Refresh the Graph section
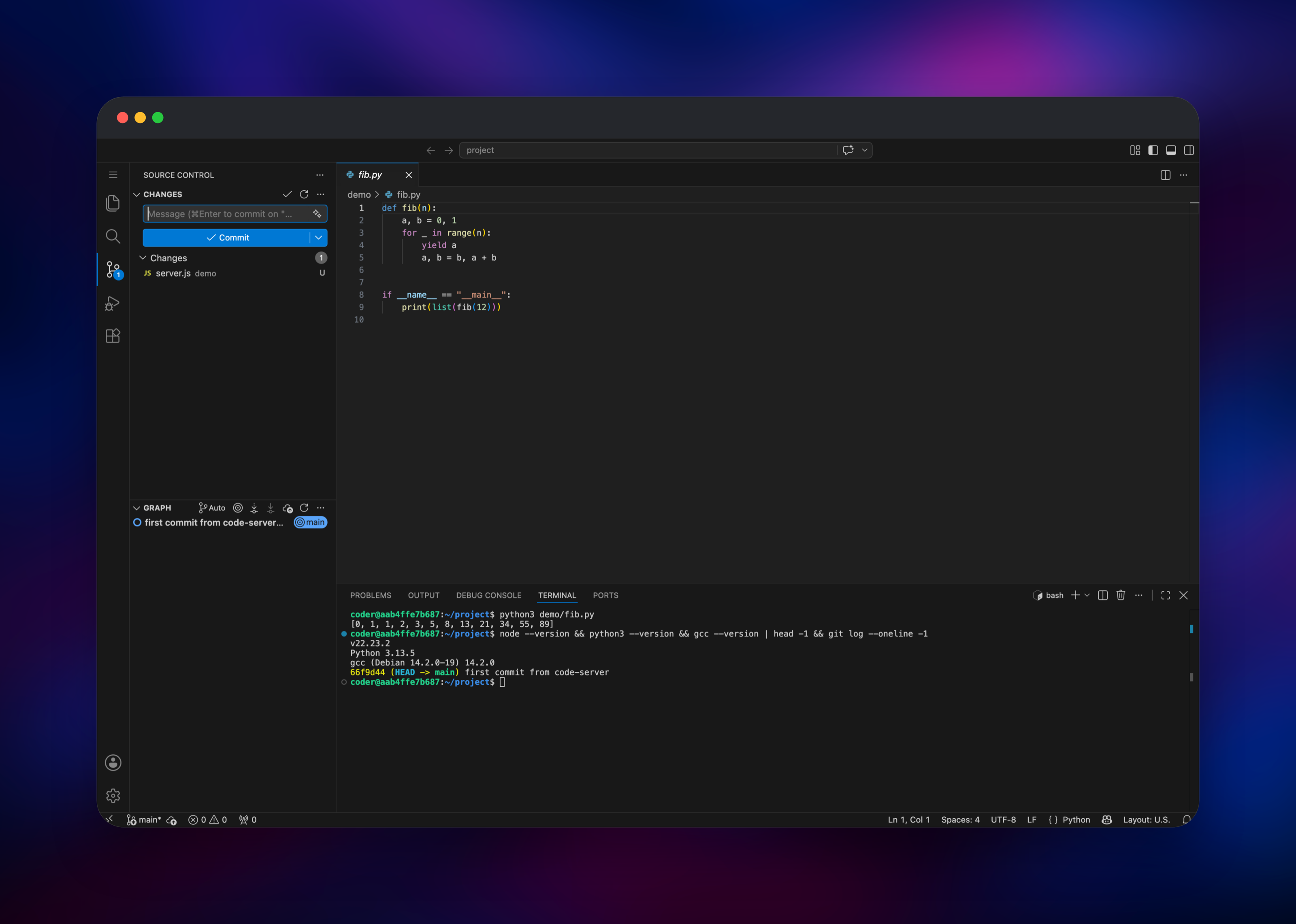The height and width of the screenshot is (924, 1296). click(304, 507)
